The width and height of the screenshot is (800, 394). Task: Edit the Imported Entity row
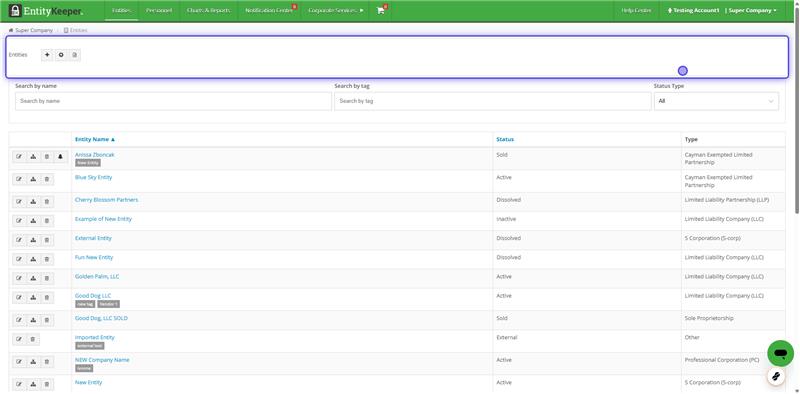(x=19, y=339)
